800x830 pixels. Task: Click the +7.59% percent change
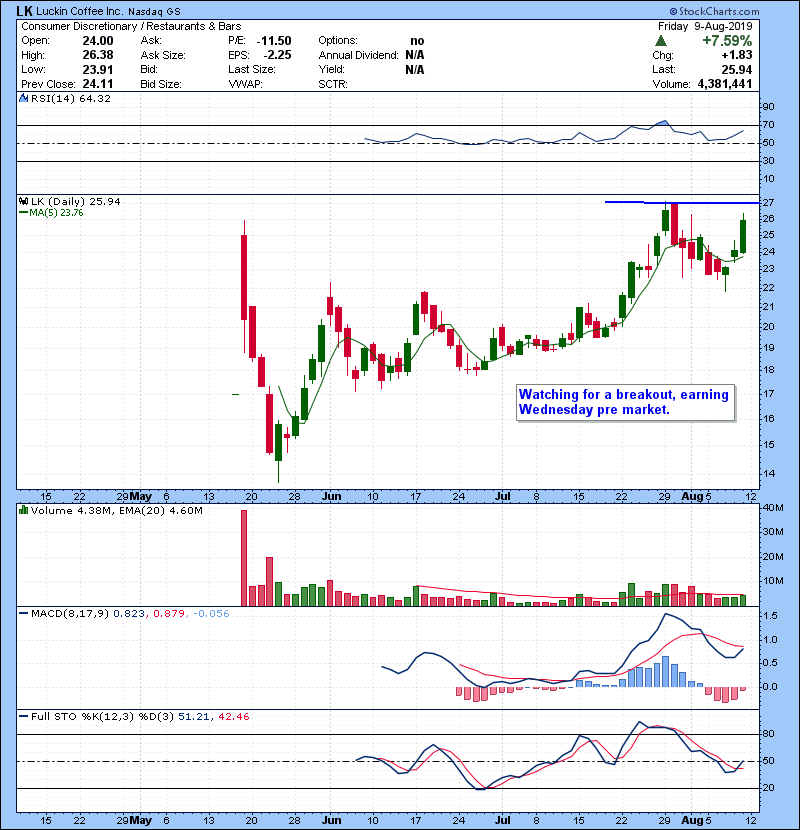tap(727, 41)
